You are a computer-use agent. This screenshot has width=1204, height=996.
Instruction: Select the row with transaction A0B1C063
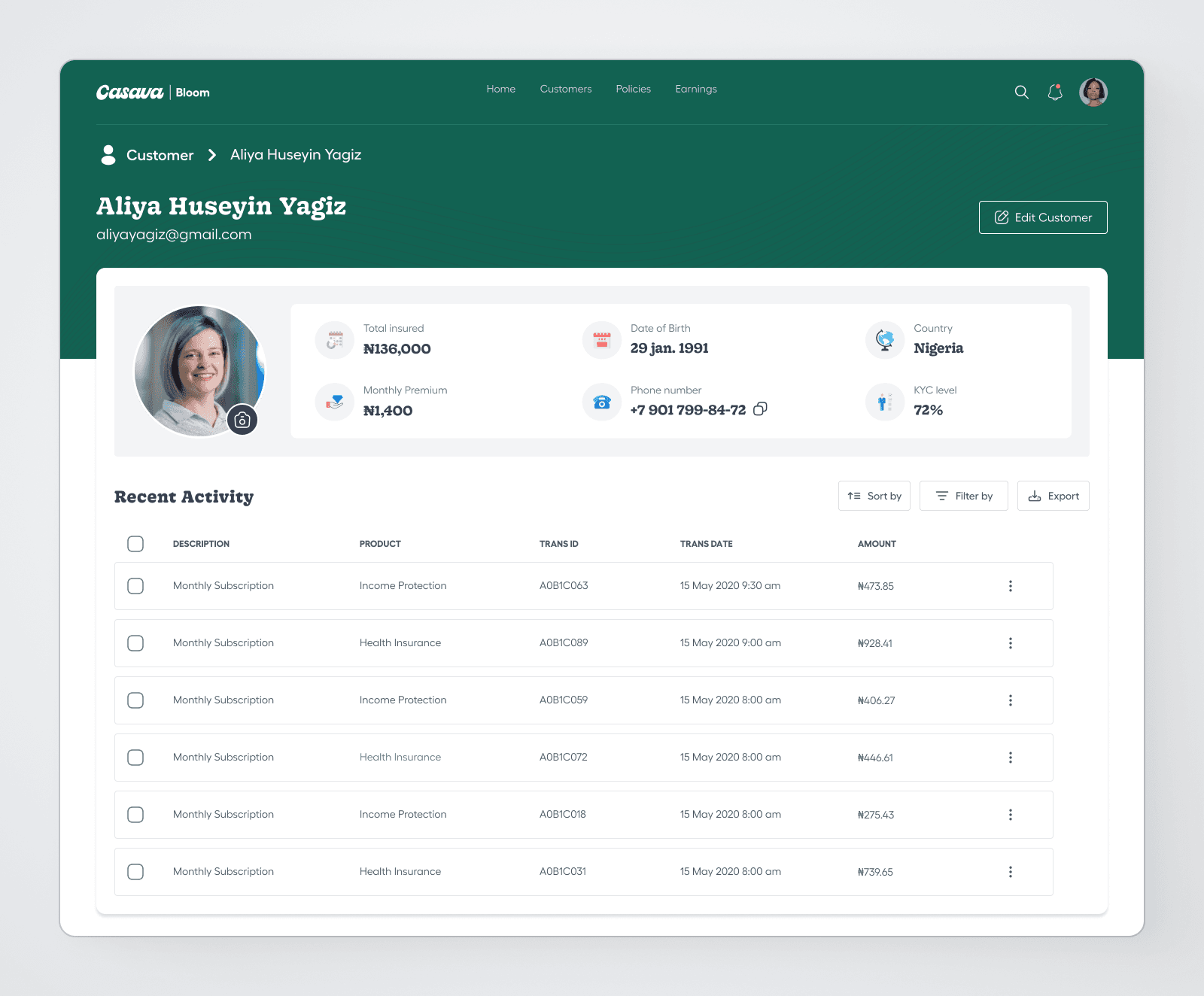point(135,586)
